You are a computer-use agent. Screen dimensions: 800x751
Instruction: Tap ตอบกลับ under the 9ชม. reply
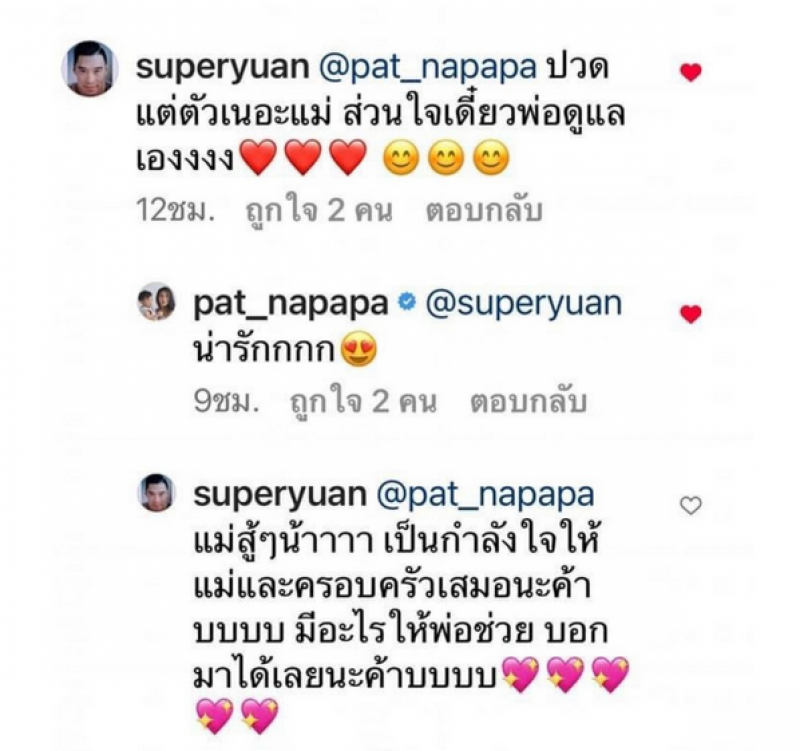[529, 403]
